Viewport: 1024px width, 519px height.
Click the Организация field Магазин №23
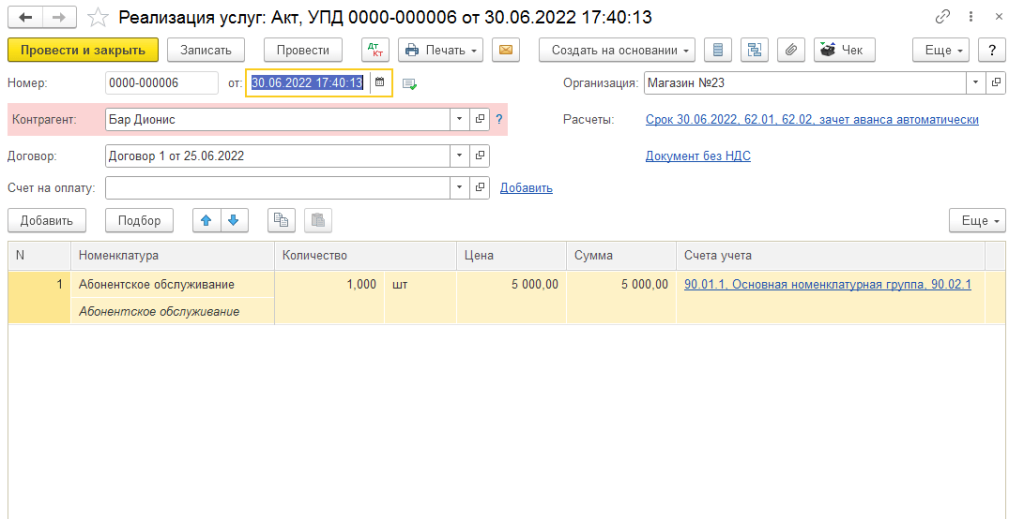805,83
